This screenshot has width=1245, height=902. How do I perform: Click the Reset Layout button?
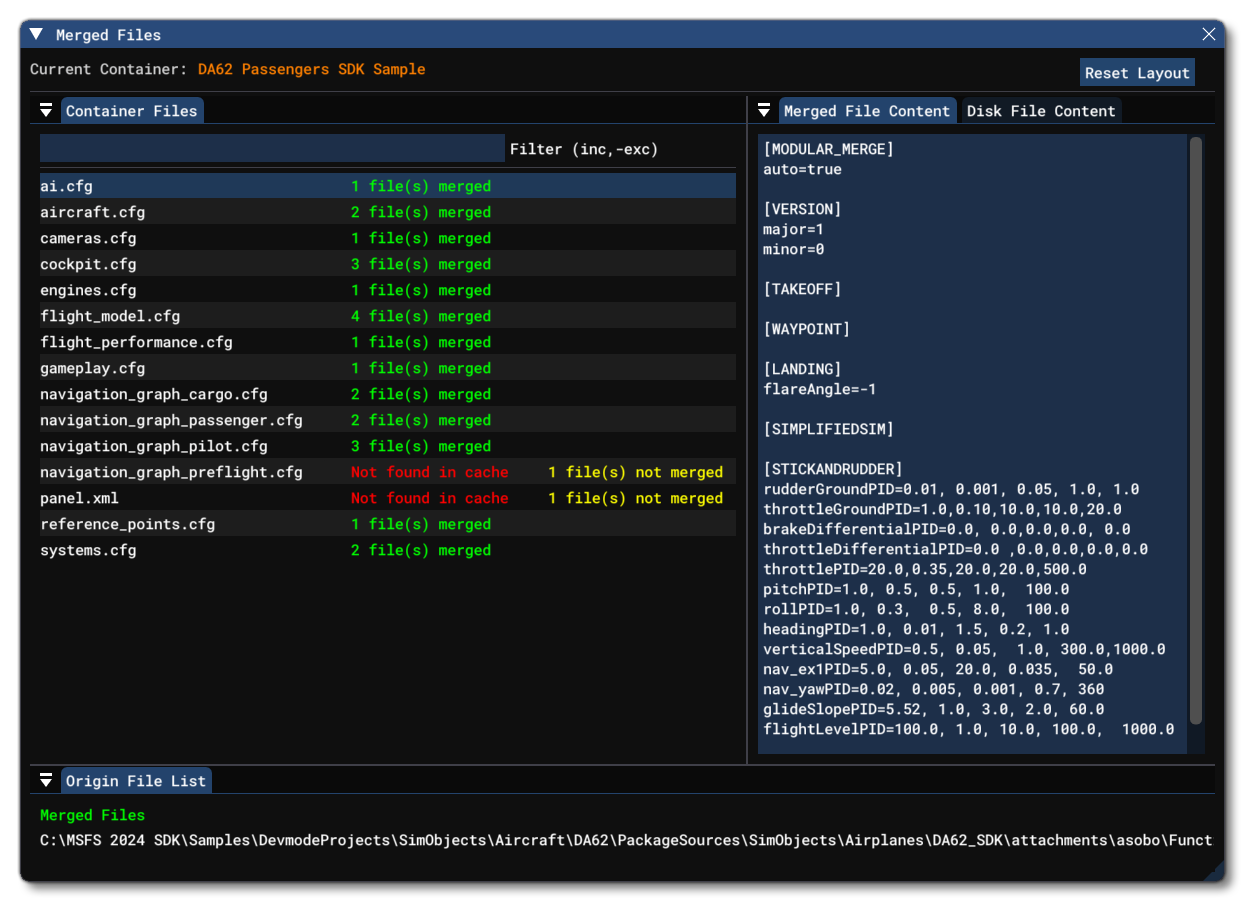1137,72
